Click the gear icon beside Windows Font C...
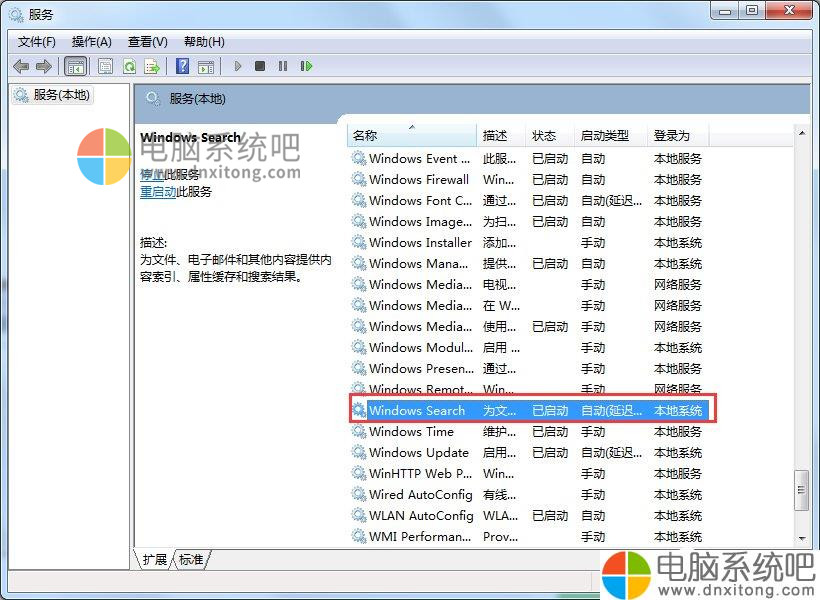820x600 pixels. 359,200
